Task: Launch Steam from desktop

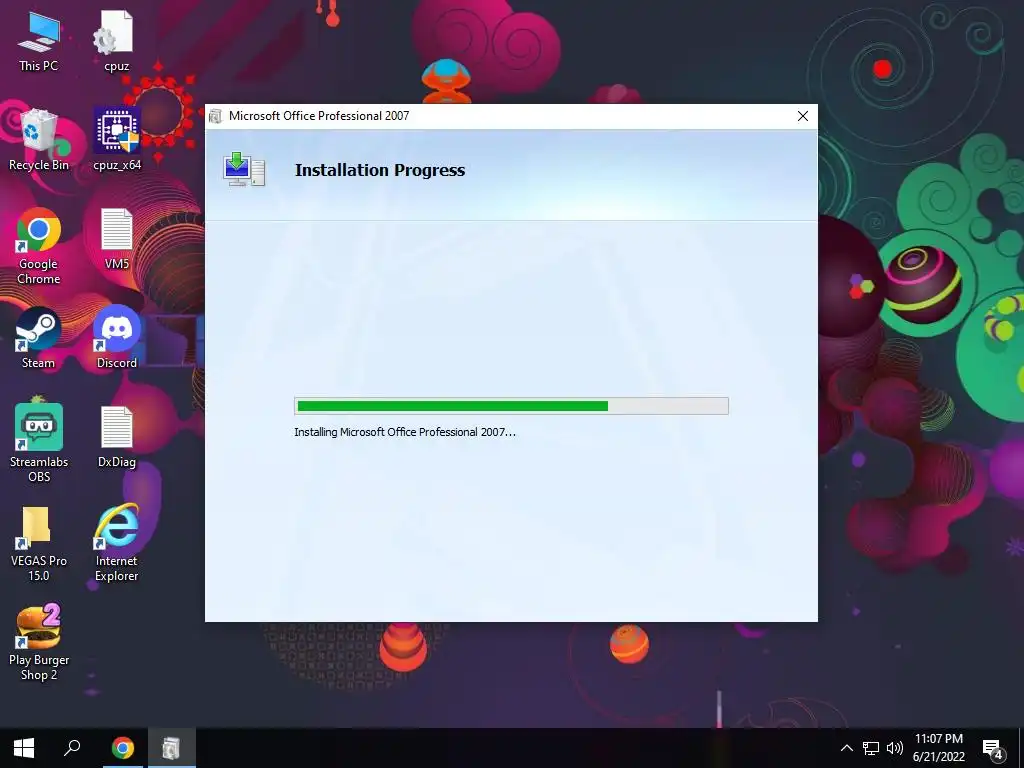Action: (39, 338)
